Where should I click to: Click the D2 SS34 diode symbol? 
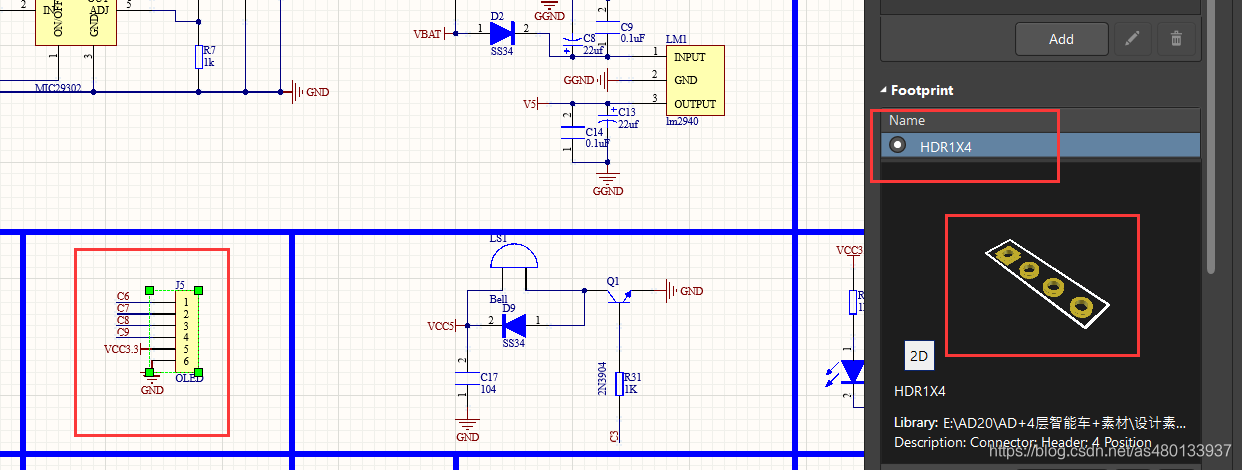click(x=502, y=33)
